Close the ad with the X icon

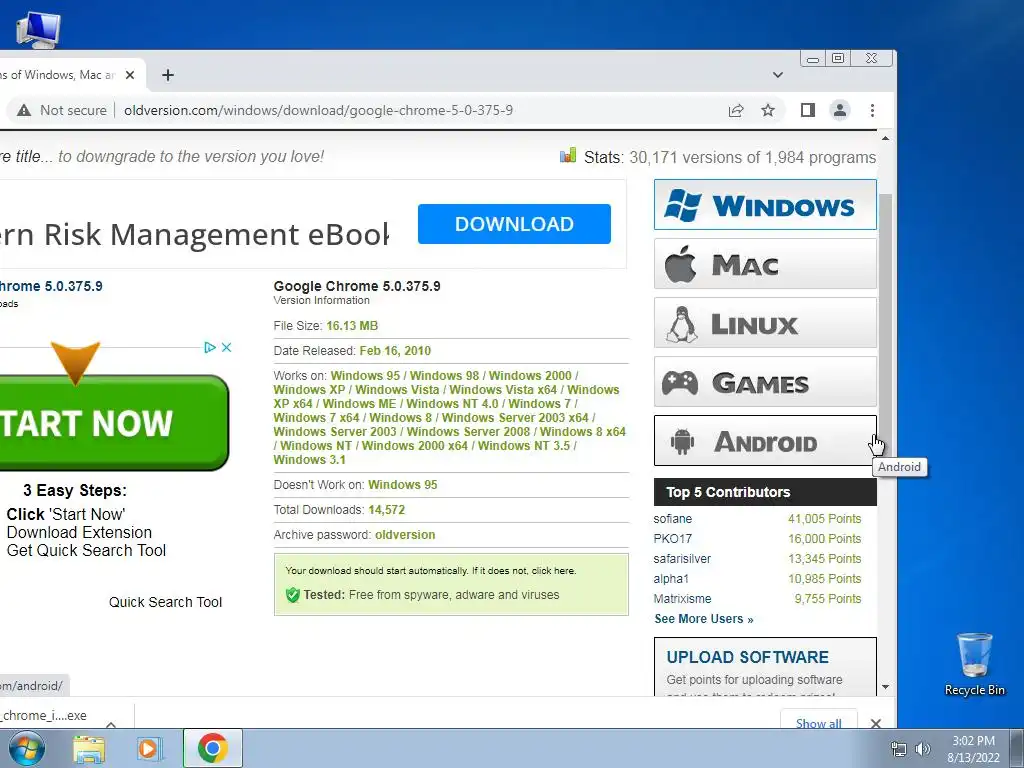(227, 347)
